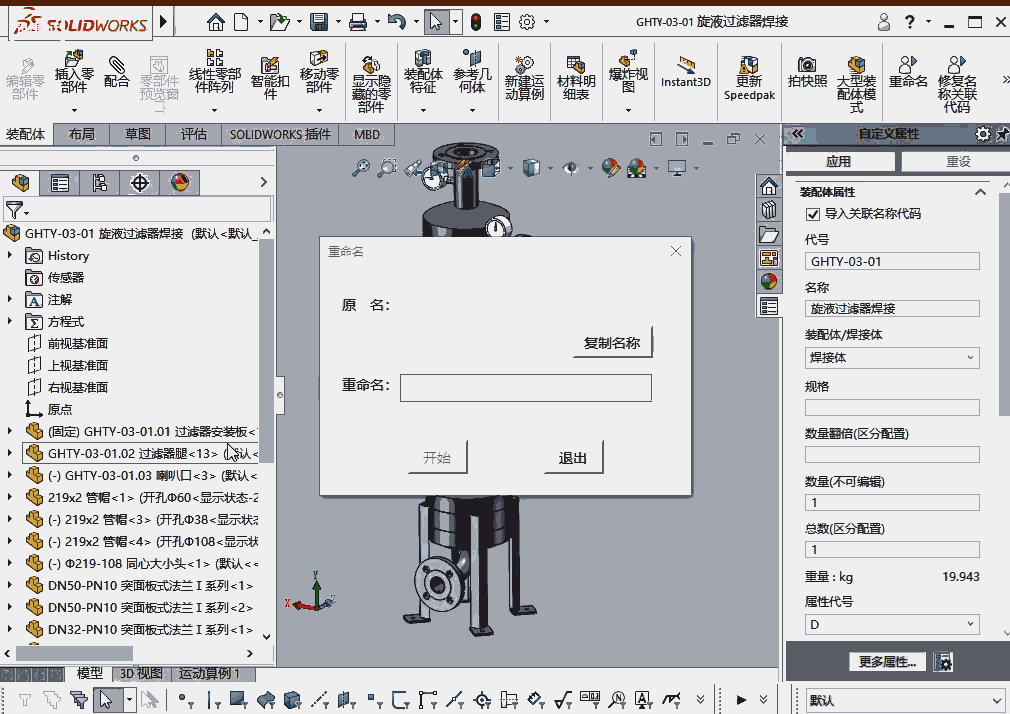The height and width of the screenshot is (714, 1010).
Task: Click 应用 apply button in properties pane
Action: click(x=839, y=162)
